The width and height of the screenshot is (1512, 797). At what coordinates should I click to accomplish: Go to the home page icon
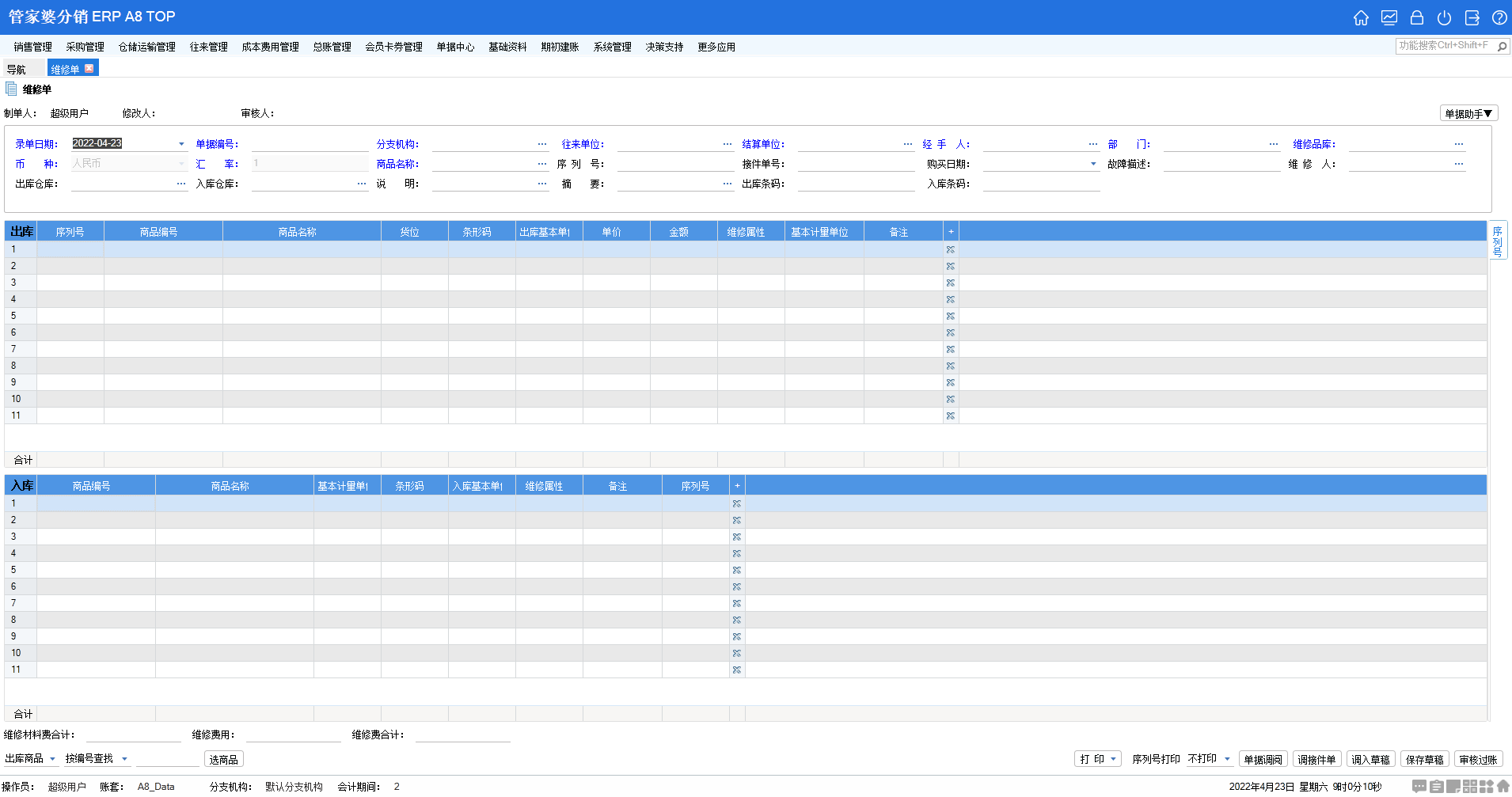1361,17
